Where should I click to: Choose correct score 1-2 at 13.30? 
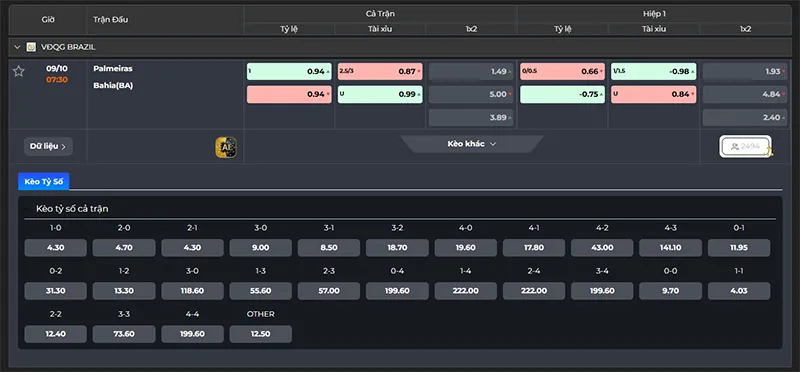(x=124, y=291)
